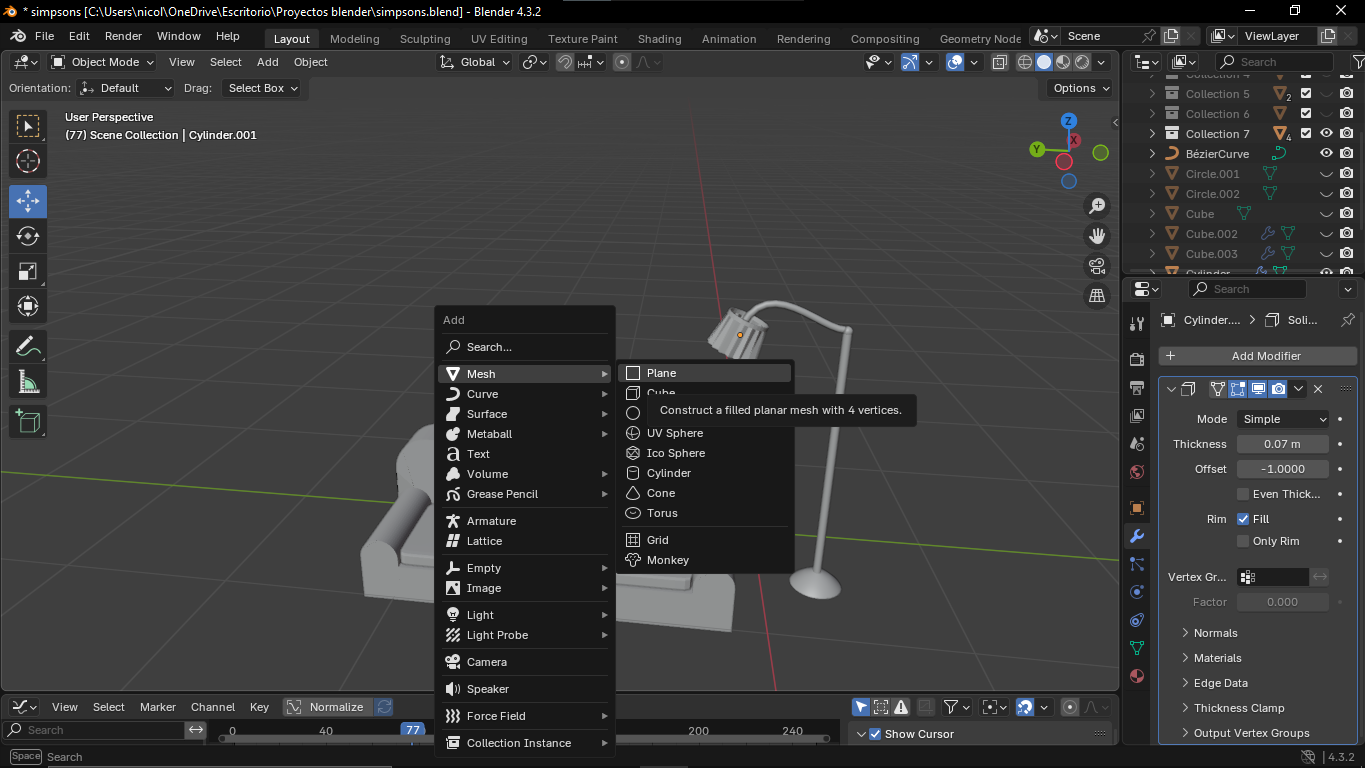1365x768 pixels.
Task: Uncheck Collection 5 exclude checkbox
Action: coord(1306,94)
